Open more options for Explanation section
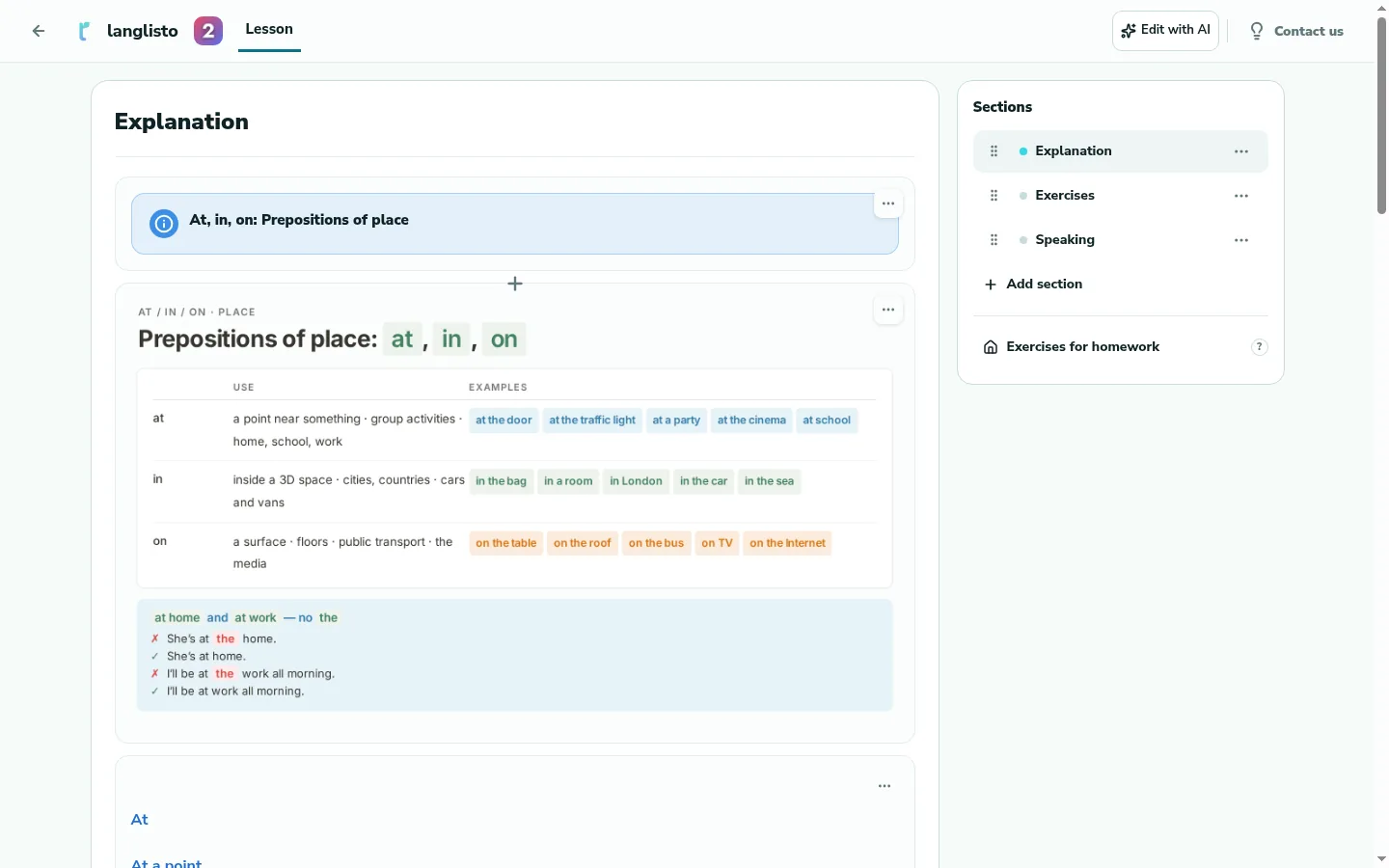The width and height of the screenshot is (1389, 868). (1241, 151)
